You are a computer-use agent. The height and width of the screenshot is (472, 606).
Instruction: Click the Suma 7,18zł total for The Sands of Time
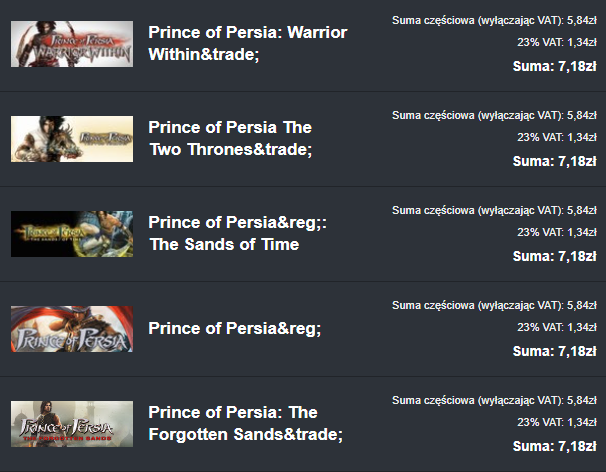pos(555,256)
